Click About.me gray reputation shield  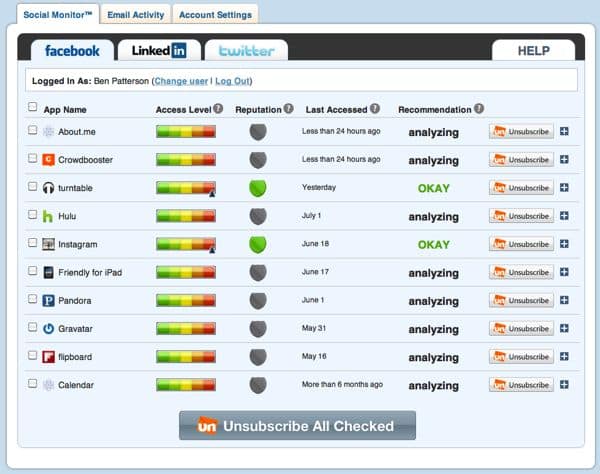click(258, 132)
